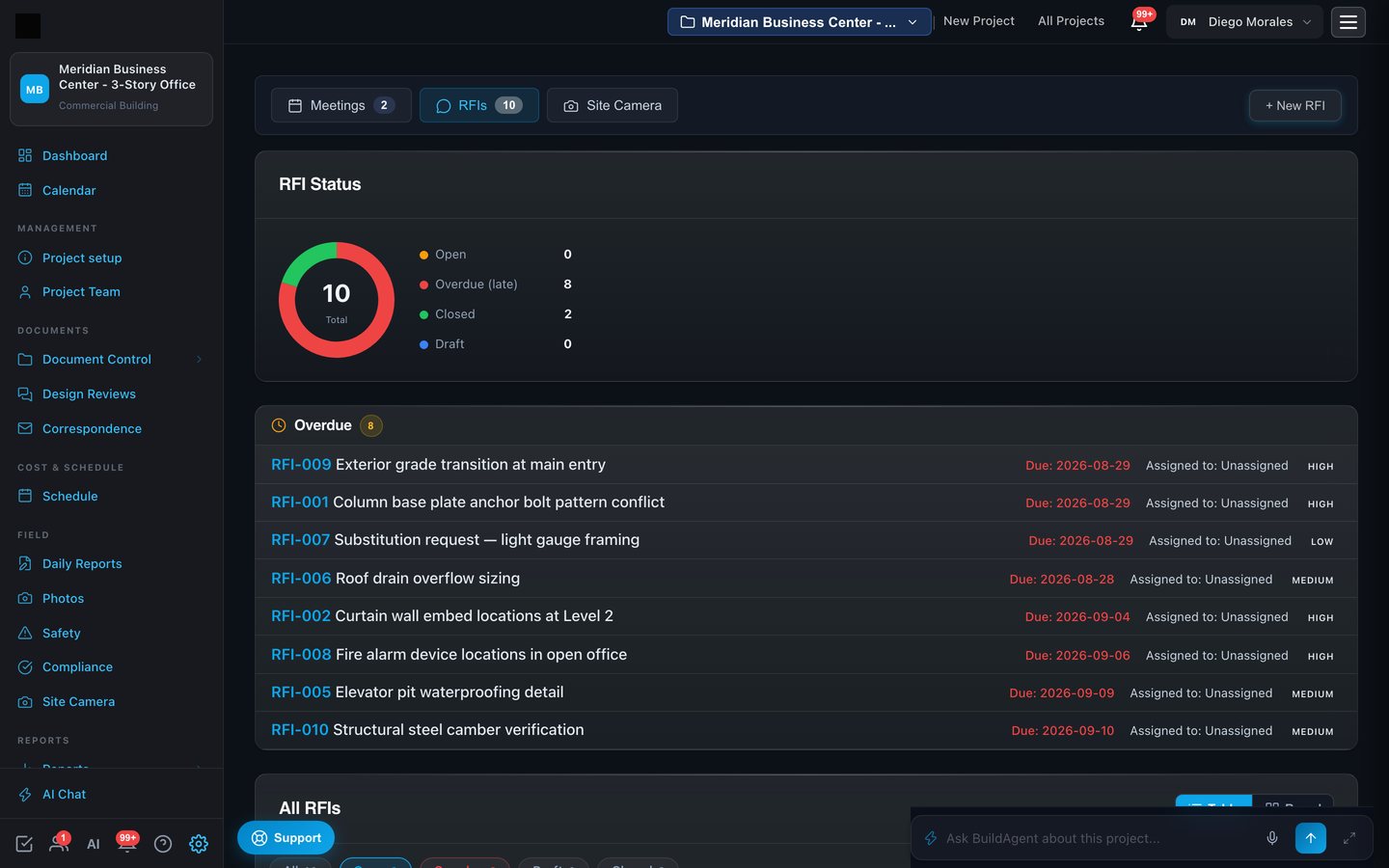Click the Project setup info icon
1389x868 pixels.
pos(25,258)
